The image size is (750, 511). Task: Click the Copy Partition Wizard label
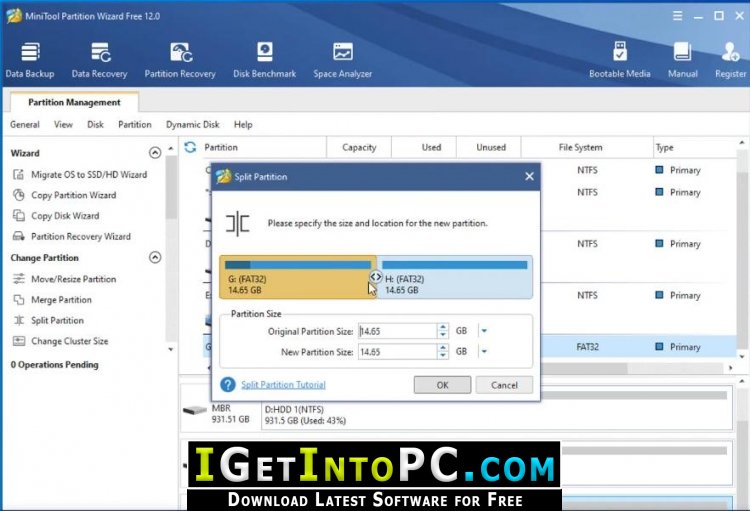coord(74,195)
